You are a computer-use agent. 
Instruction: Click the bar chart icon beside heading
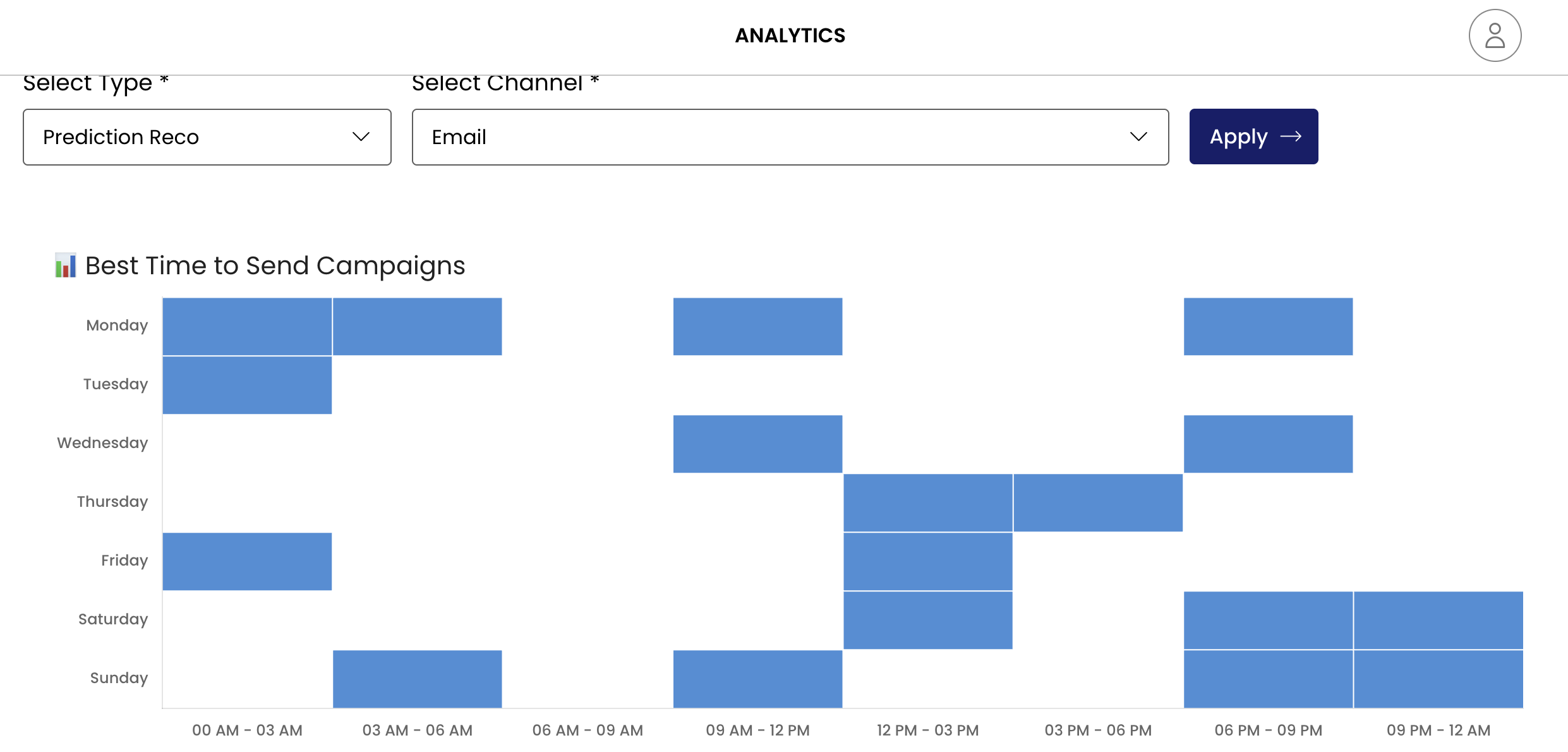coord(65,265)
